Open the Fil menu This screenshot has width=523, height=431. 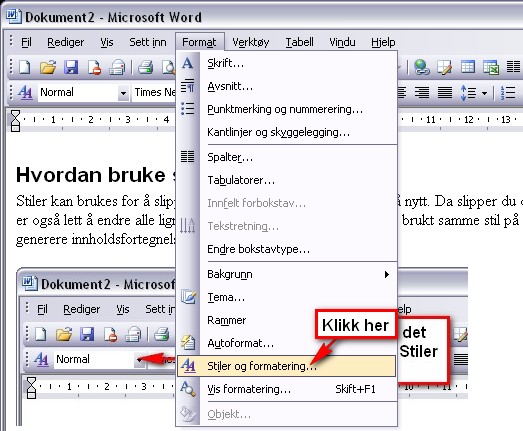[x=26, y=42]
